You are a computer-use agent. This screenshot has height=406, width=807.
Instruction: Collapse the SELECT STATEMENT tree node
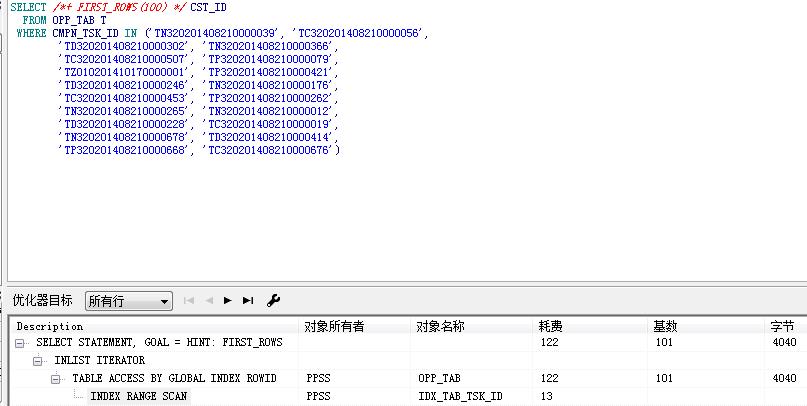[20, 343]
